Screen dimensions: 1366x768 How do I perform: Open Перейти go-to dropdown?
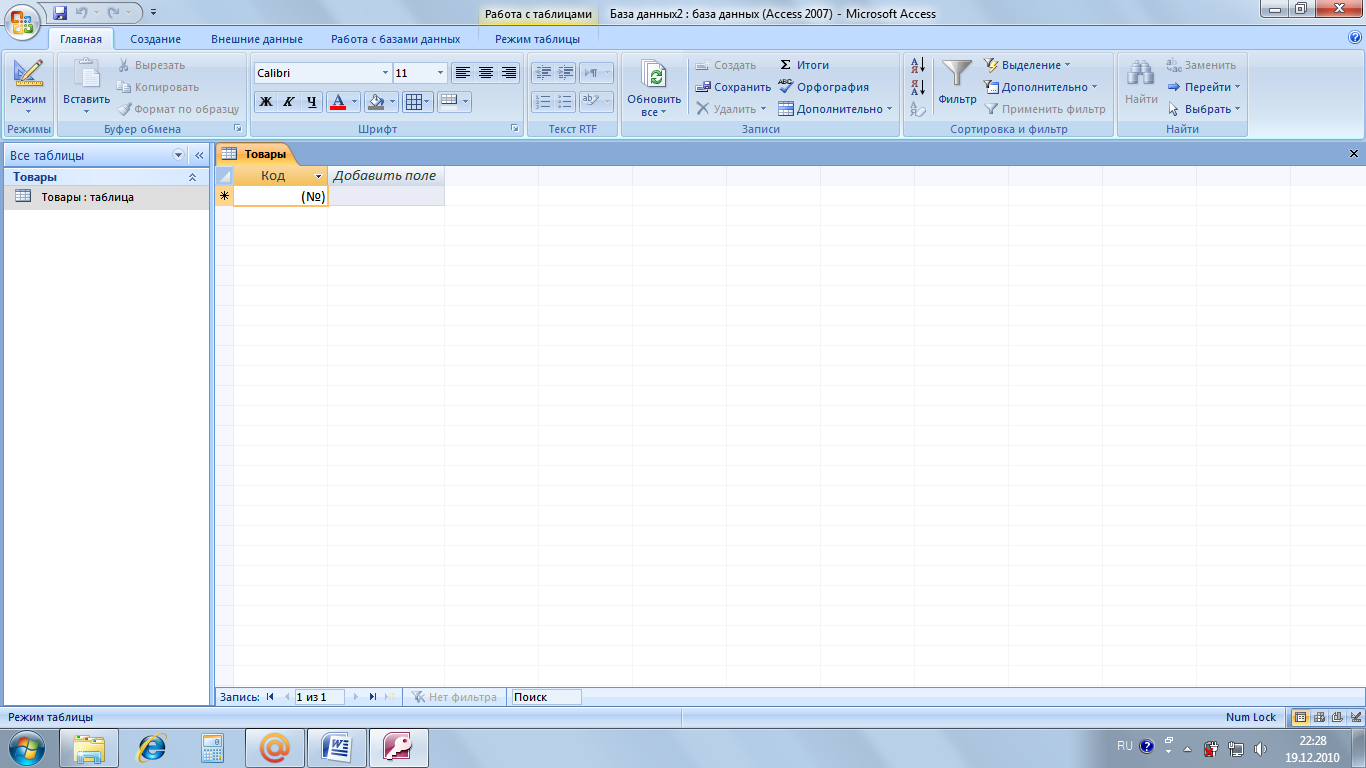(x=1204, y=87)
